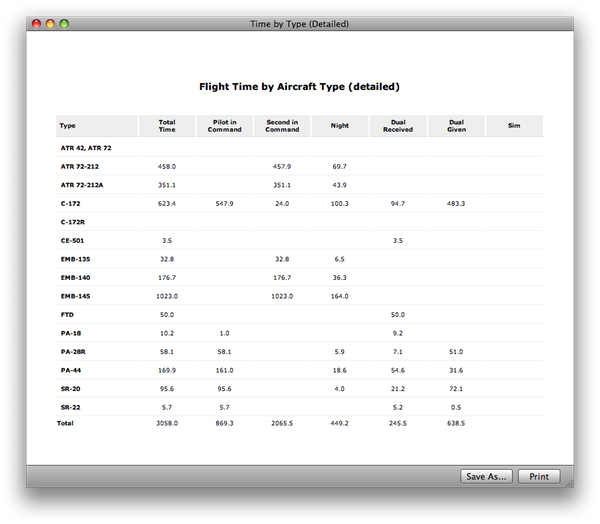The image size is (600, 524).
Task: Select the Second in Command header
Action: (282, 126)
